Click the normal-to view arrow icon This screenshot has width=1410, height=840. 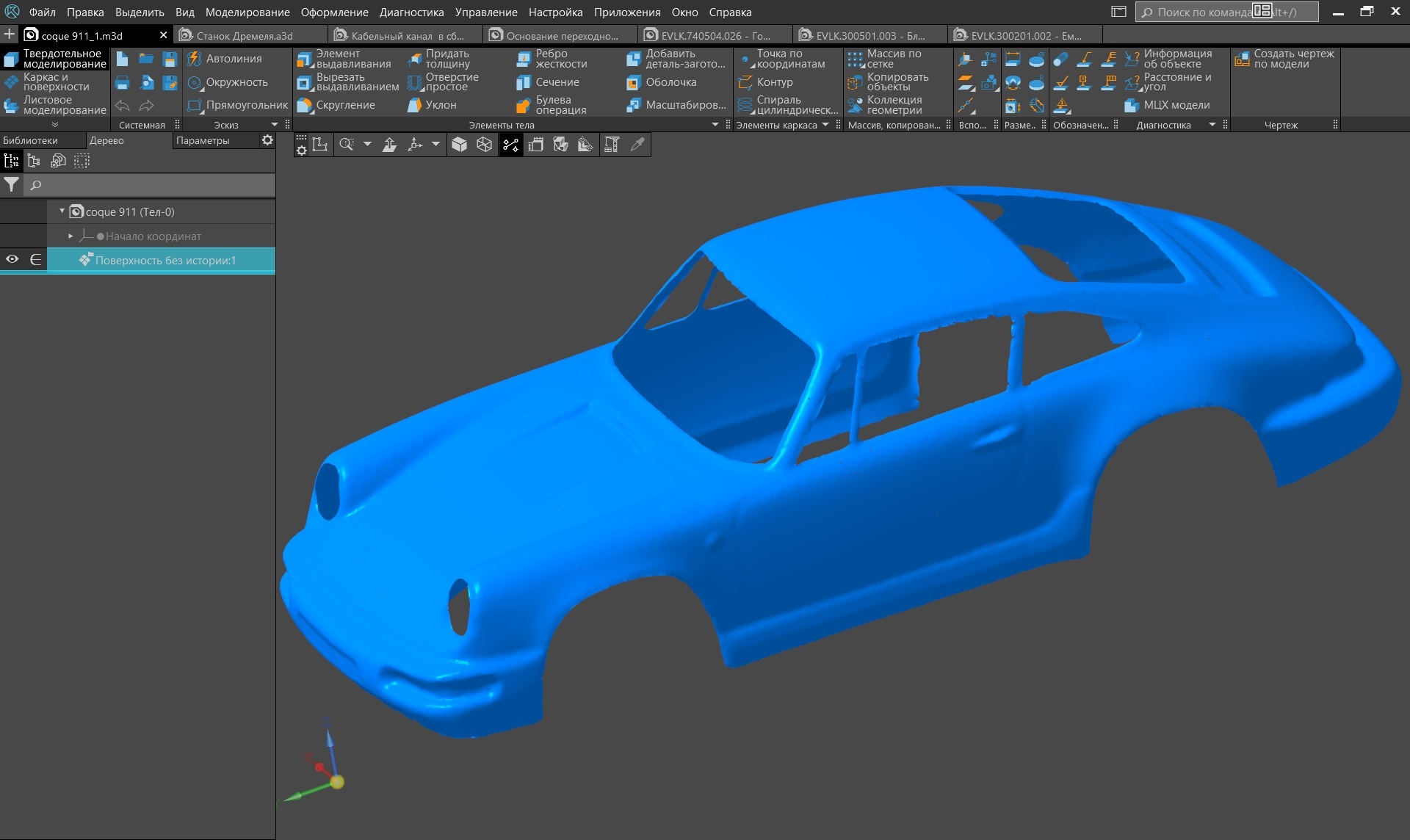390,145
